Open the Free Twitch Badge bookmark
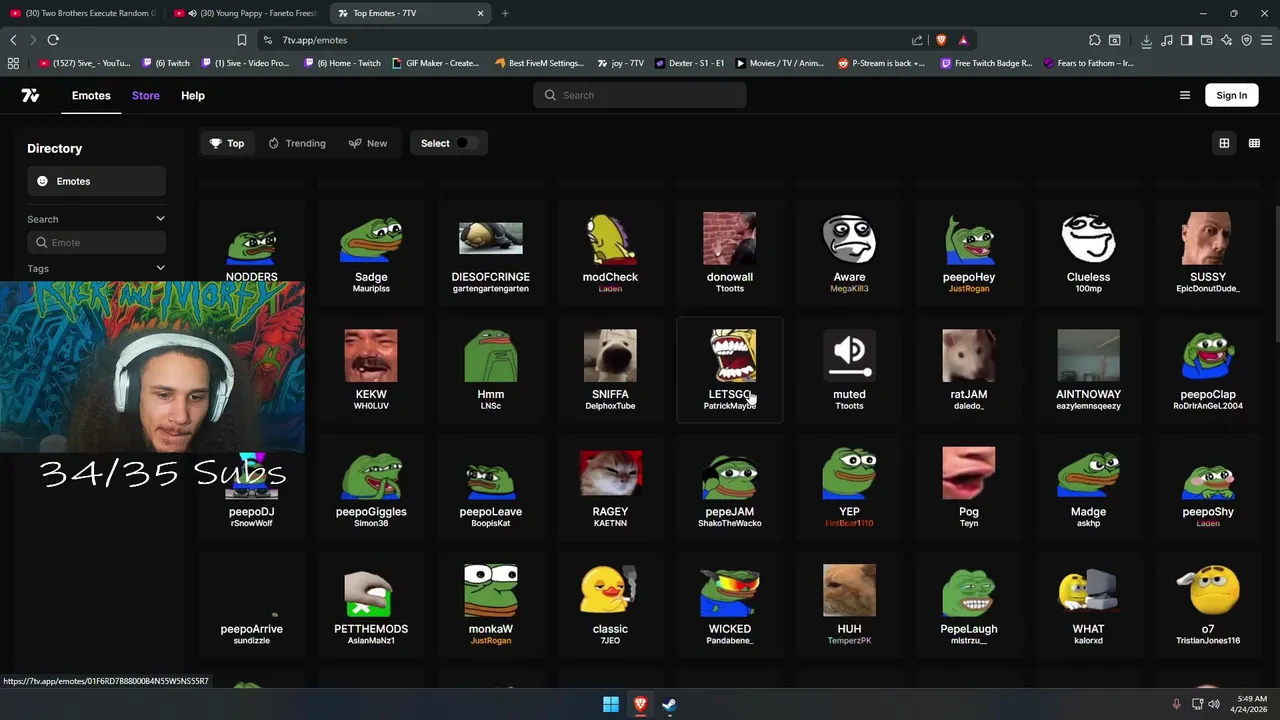This screenshot has height=720, width=1280. point(986,63)
